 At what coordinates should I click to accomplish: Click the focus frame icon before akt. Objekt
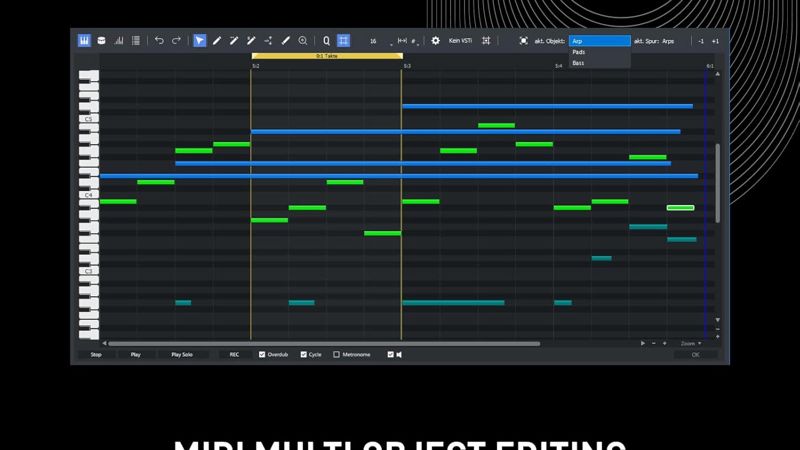pos(523,41)
